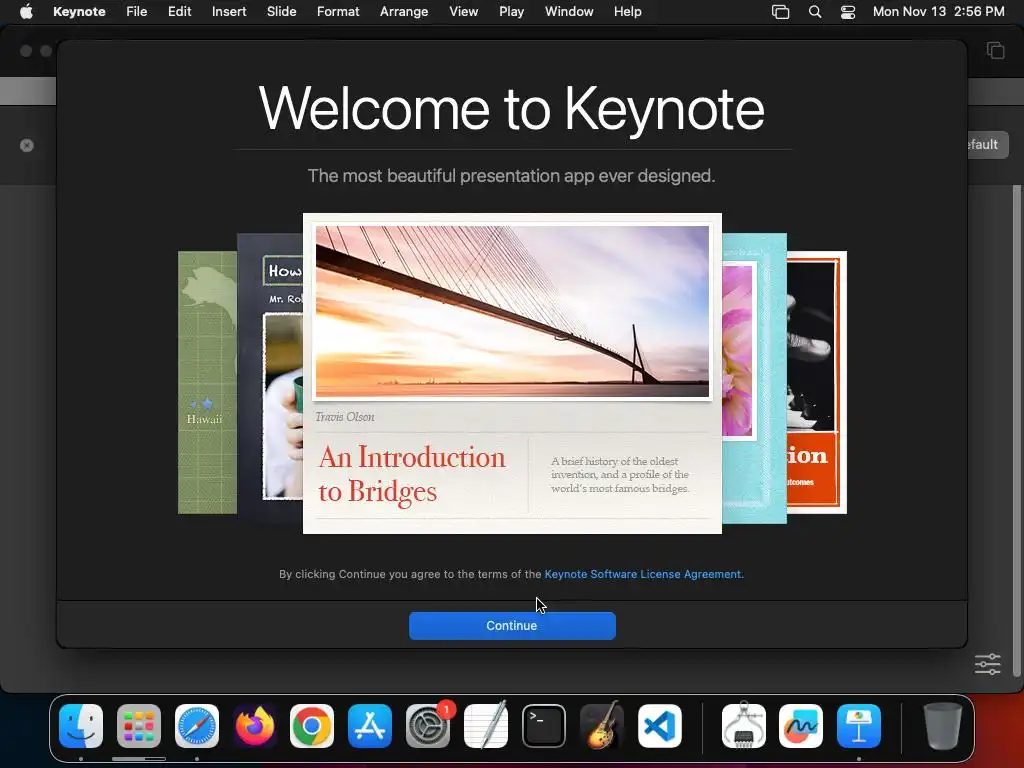Open System Information from the Dock
The image size is (1024, 768).
coord(744,726)
